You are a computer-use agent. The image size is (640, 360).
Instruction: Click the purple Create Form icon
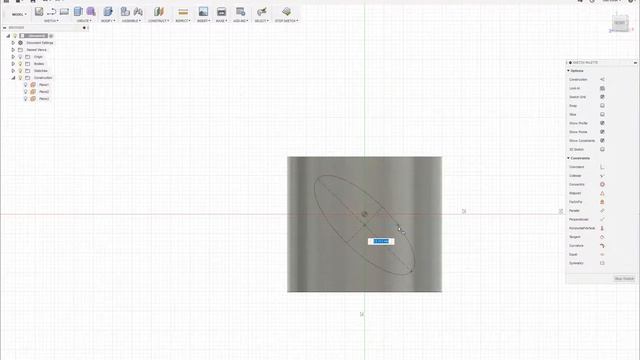[91, 11]
